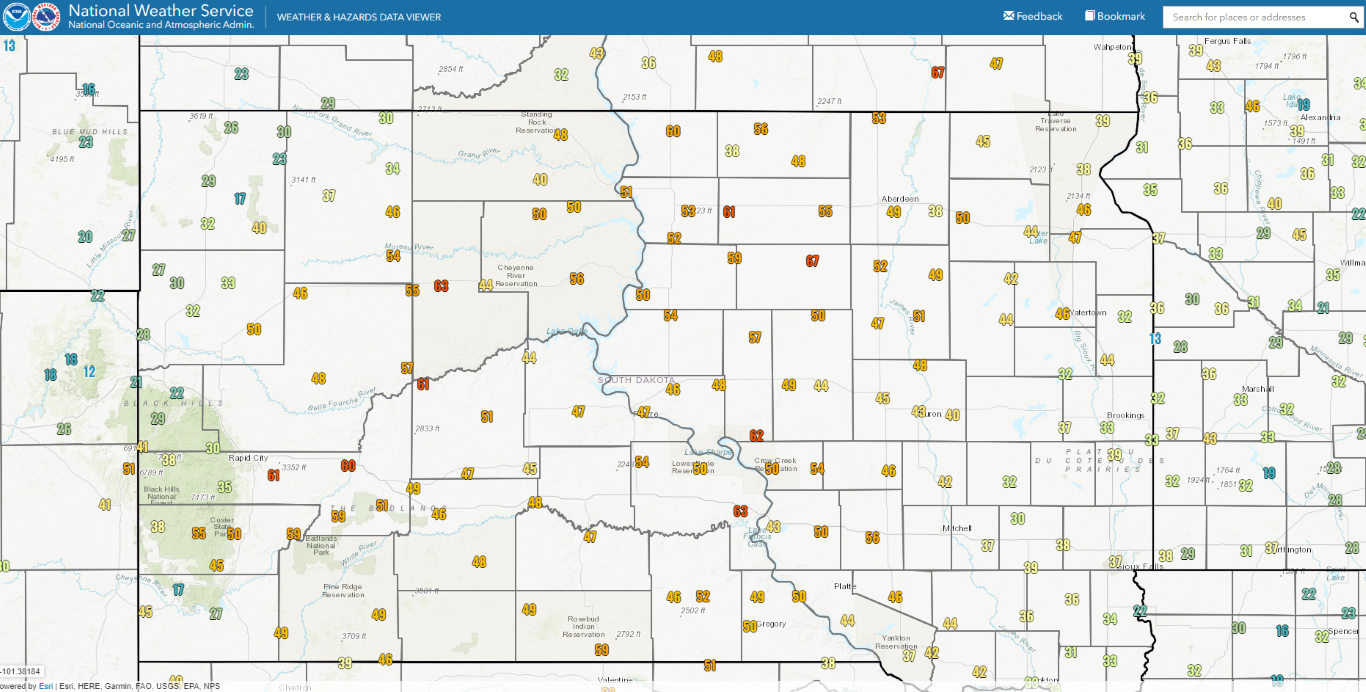Screen dimensions: 1366x692
Task: Select the 38 marker right of Aberdeen
Action: (935, 211)
